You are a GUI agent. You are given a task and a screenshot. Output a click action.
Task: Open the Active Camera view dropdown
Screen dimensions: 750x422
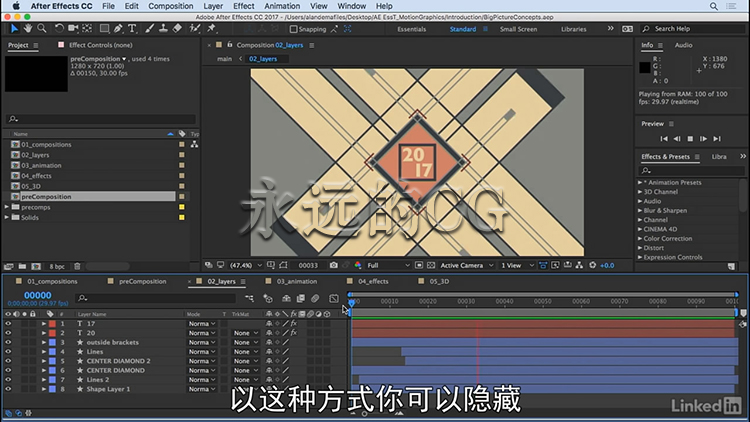[466, 265]
